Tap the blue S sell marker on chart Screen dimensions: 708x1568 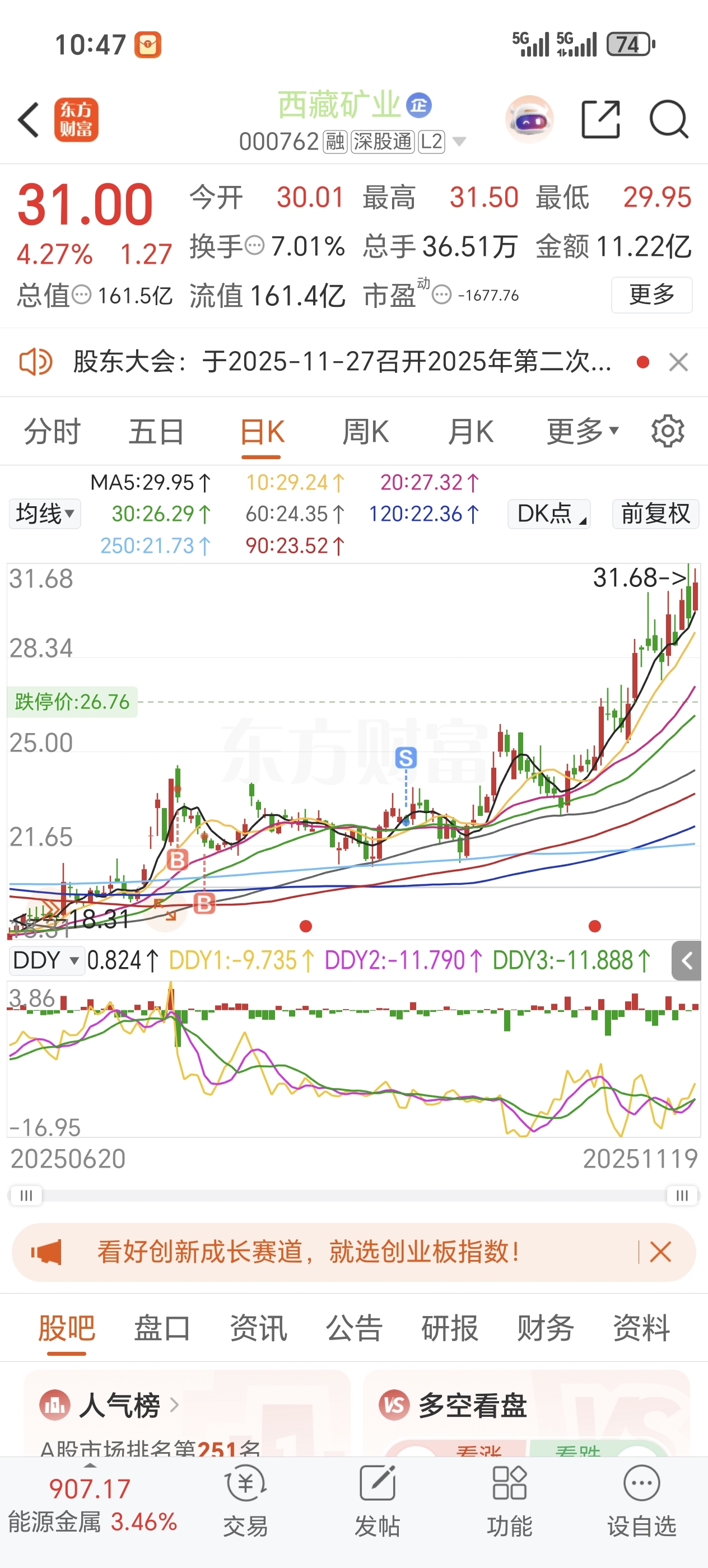coord(406,758)
